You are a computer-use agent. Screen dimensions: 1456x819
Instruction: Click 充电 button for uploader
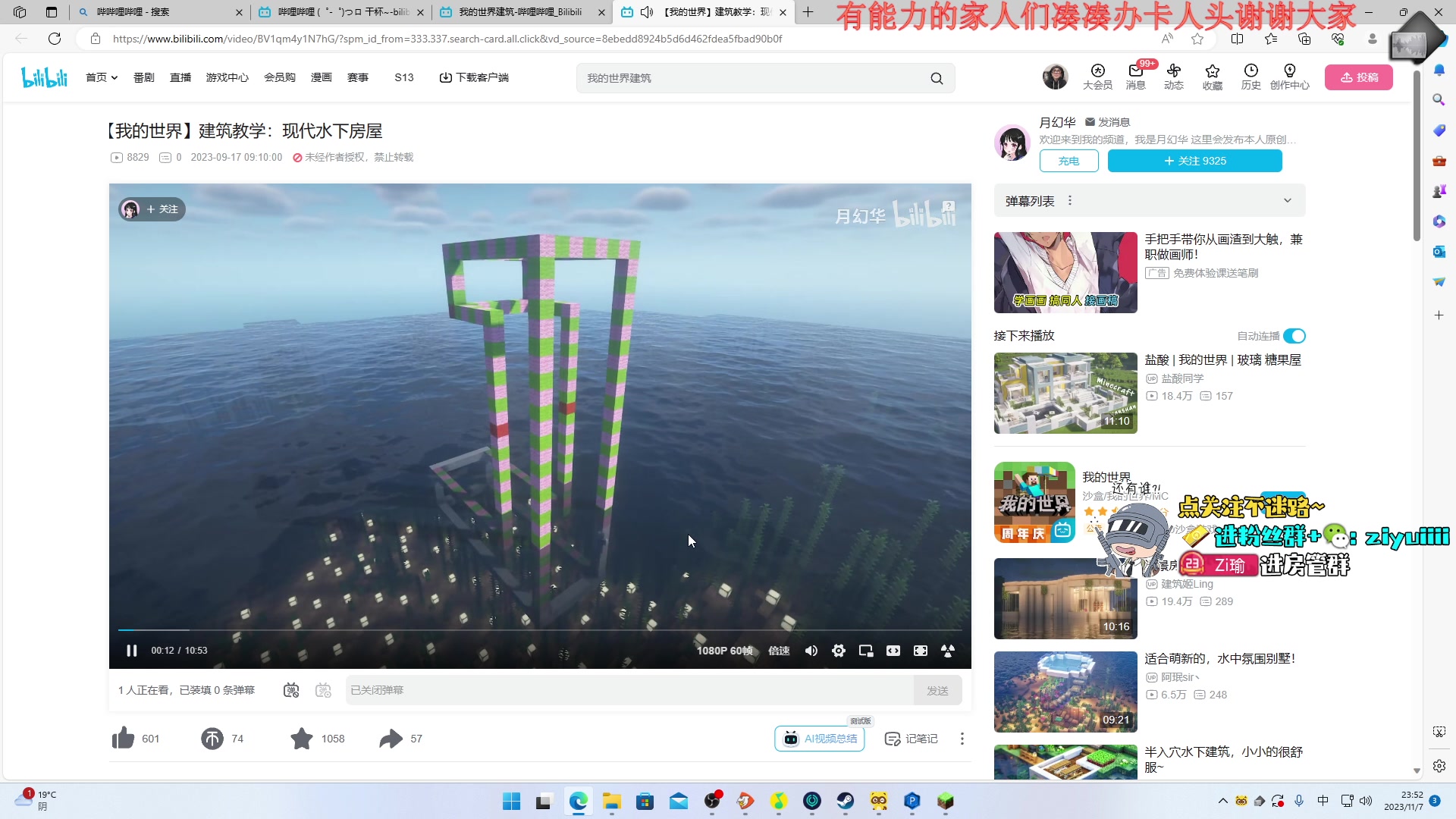click(1069, 161)
